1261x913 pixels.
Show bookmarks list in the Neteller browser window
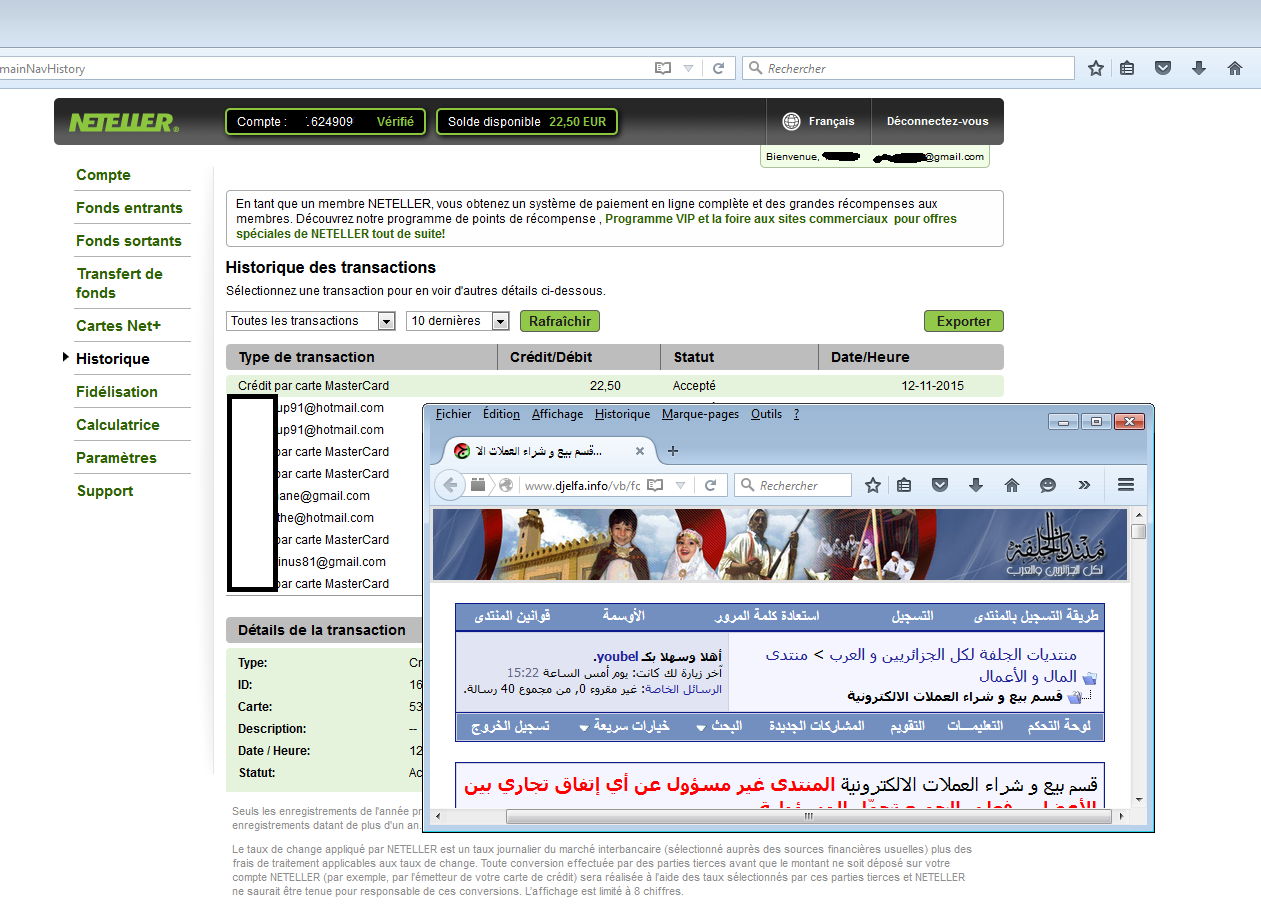click(1127, 68)
